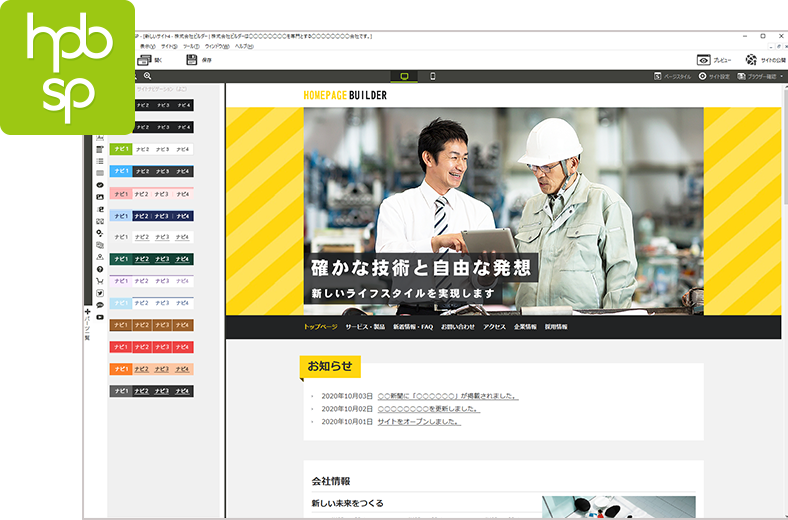Click 企業情報 in the page navigation bar
This screenshot has height=520, width=788.
coord(525,327)
